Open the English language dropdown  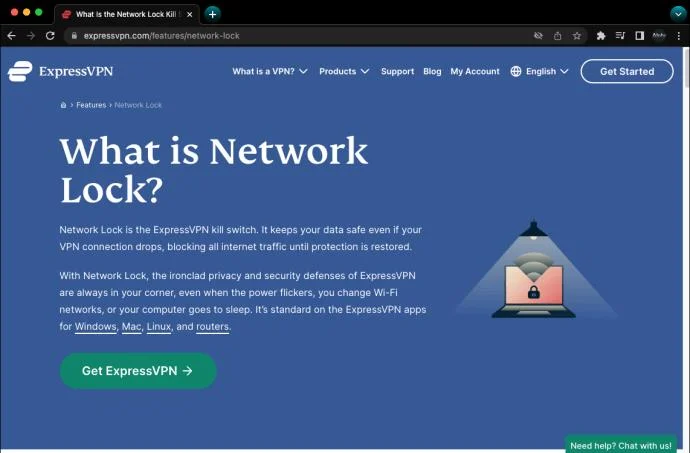tap(540, 71)
